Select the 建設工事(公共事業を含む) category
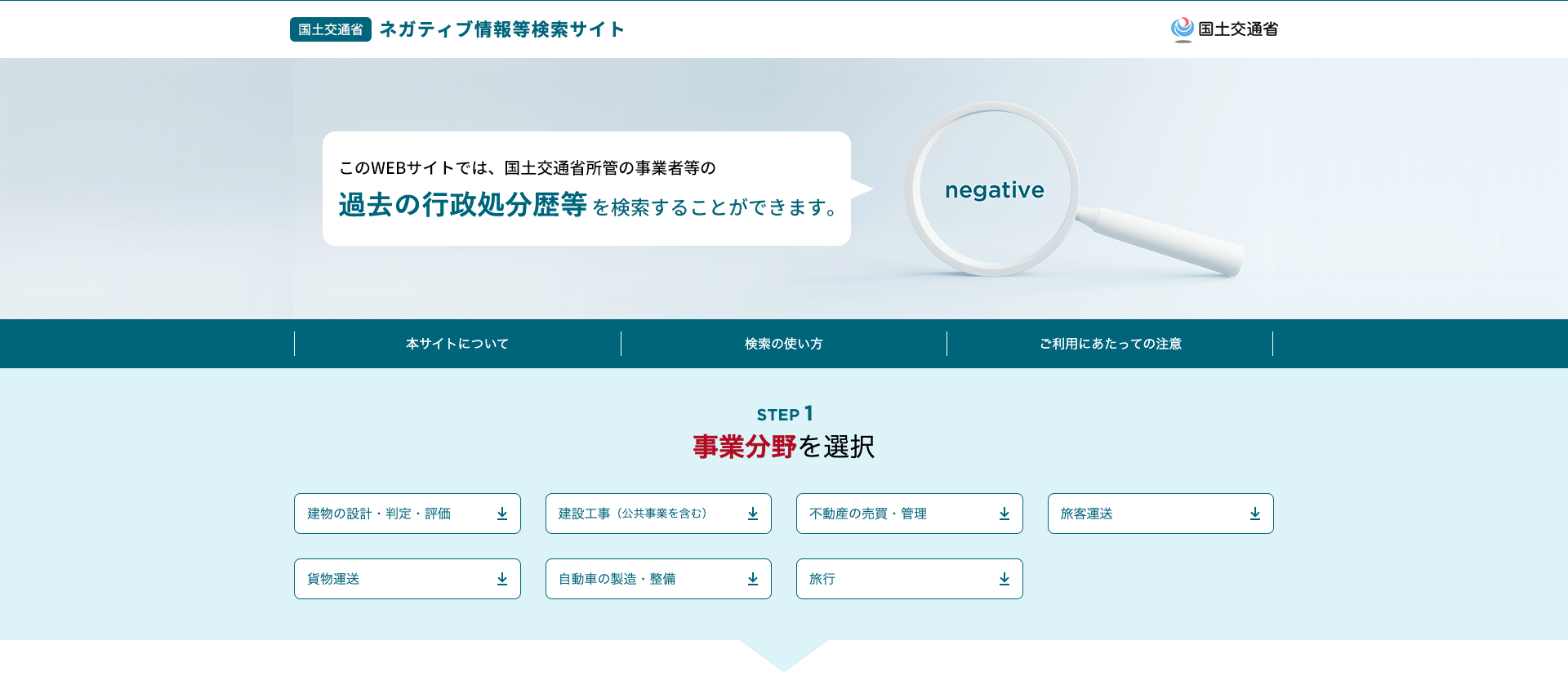Screen dimensions: 1568x685 point(633,514)
